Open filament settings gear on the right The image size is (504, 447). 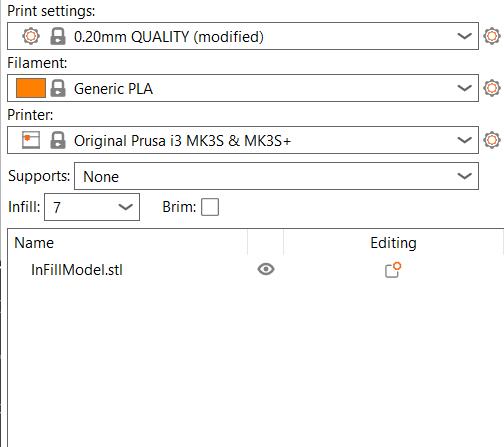[492, 88]
